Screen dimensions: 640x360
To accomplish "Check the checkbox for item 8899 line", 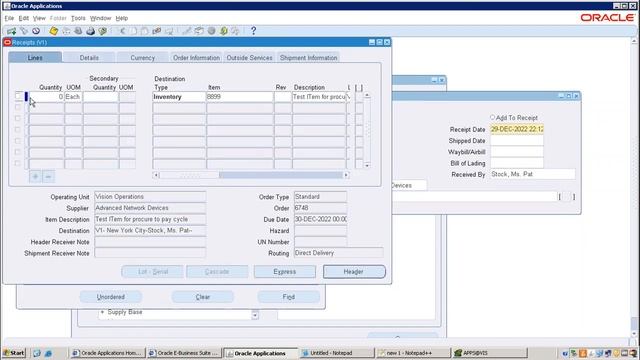I will [18, 96].
